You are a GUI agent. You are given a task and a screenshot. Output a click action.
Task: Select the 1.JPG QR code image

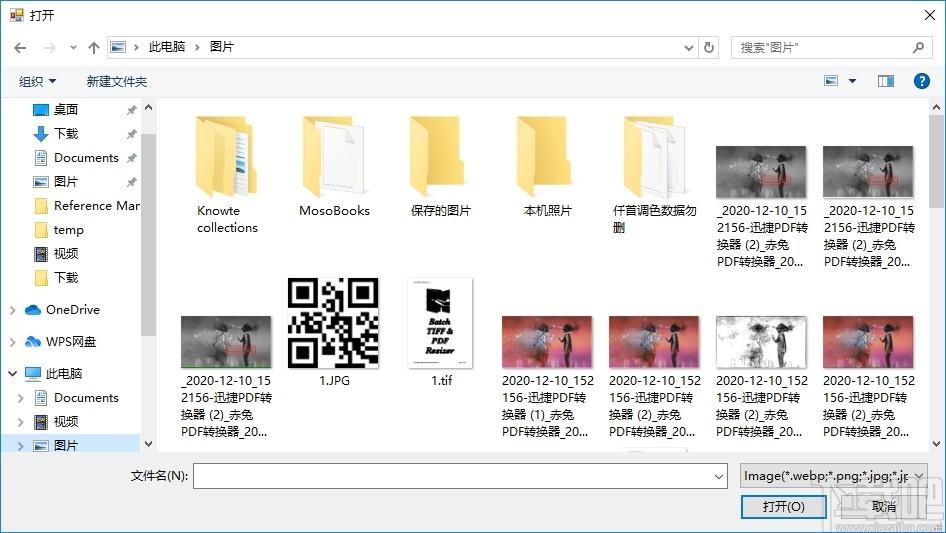tap(334, 323)
